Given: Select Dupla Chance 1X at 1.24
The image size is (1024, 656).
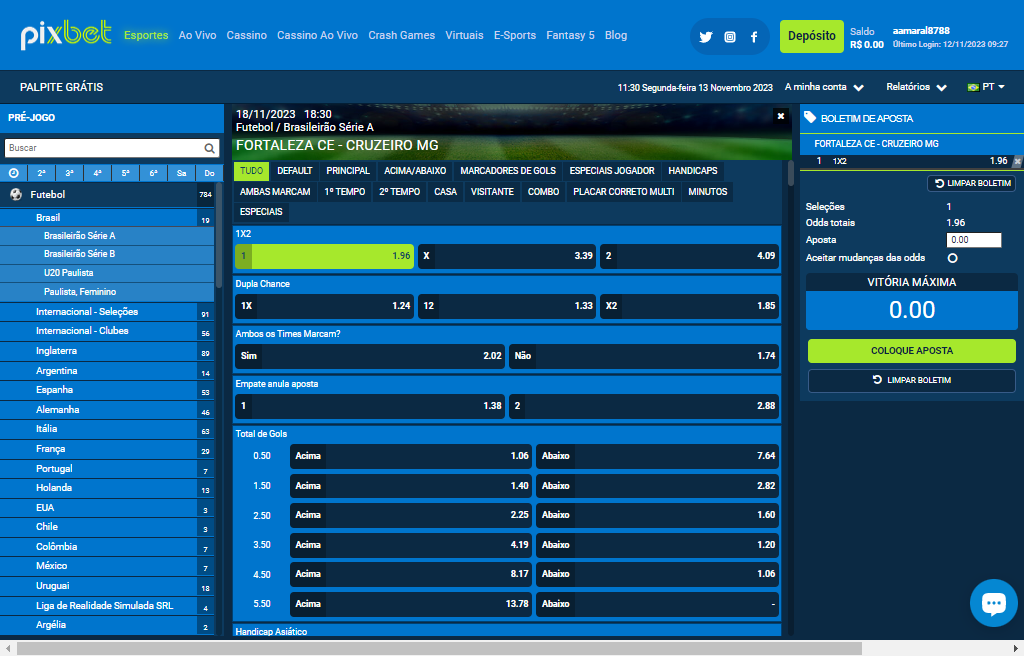Looking at the screenshot, I should tap(325, 306).
